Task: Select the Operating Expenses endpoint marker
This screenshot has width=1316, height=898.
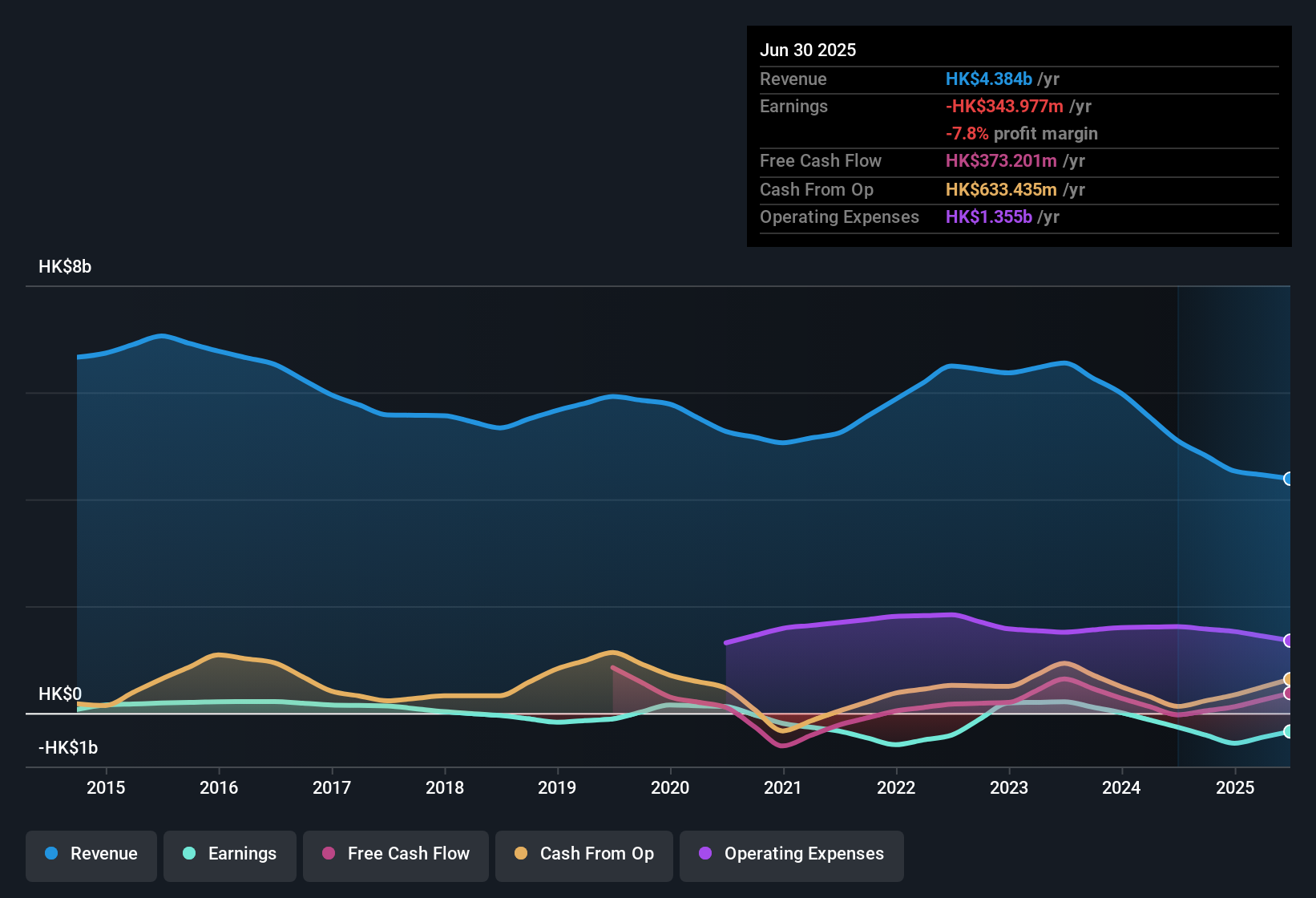Action: (x=1289, y=641)
